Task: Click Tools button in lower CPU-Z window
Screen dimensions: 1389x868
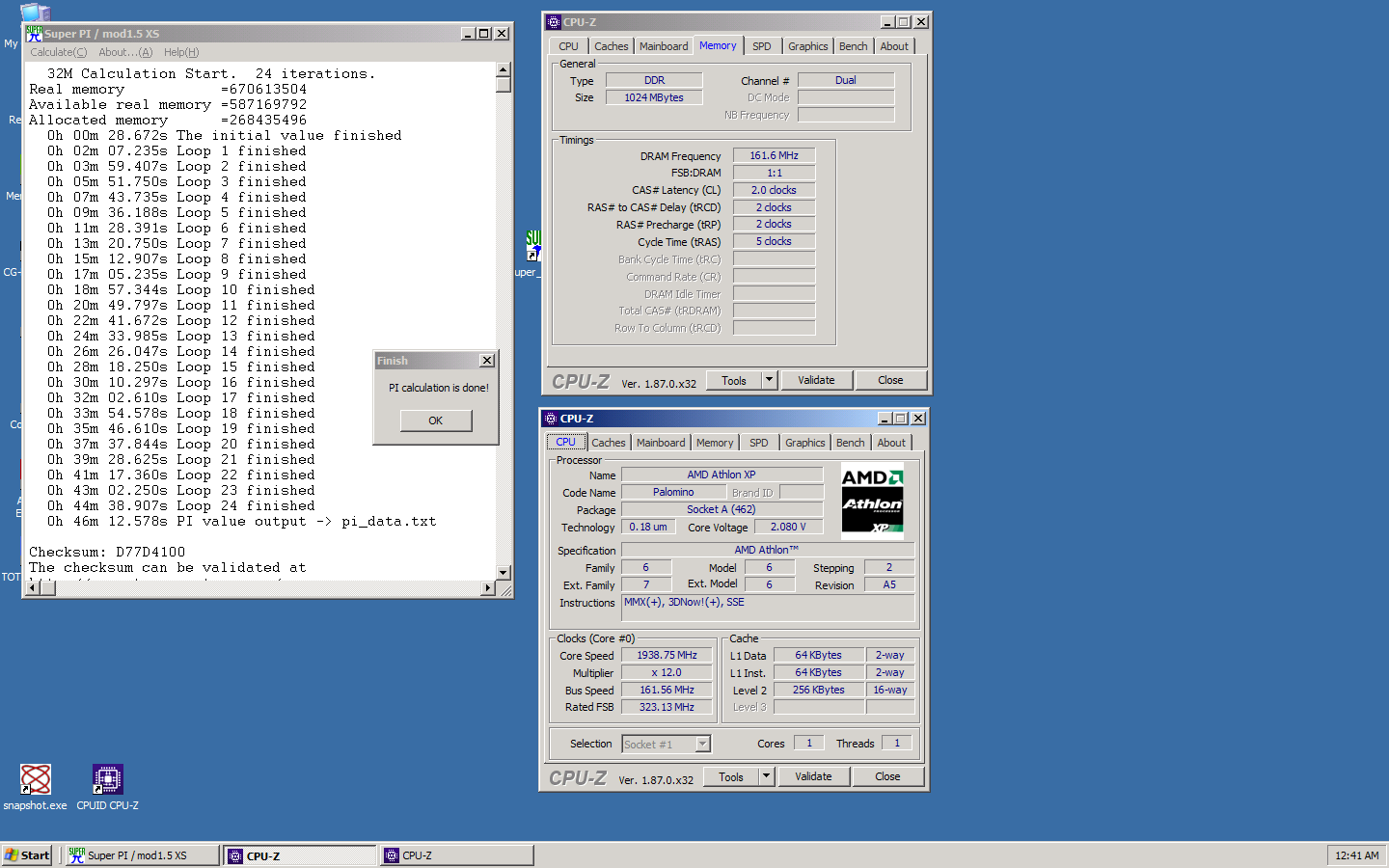Action: [731, 776]
